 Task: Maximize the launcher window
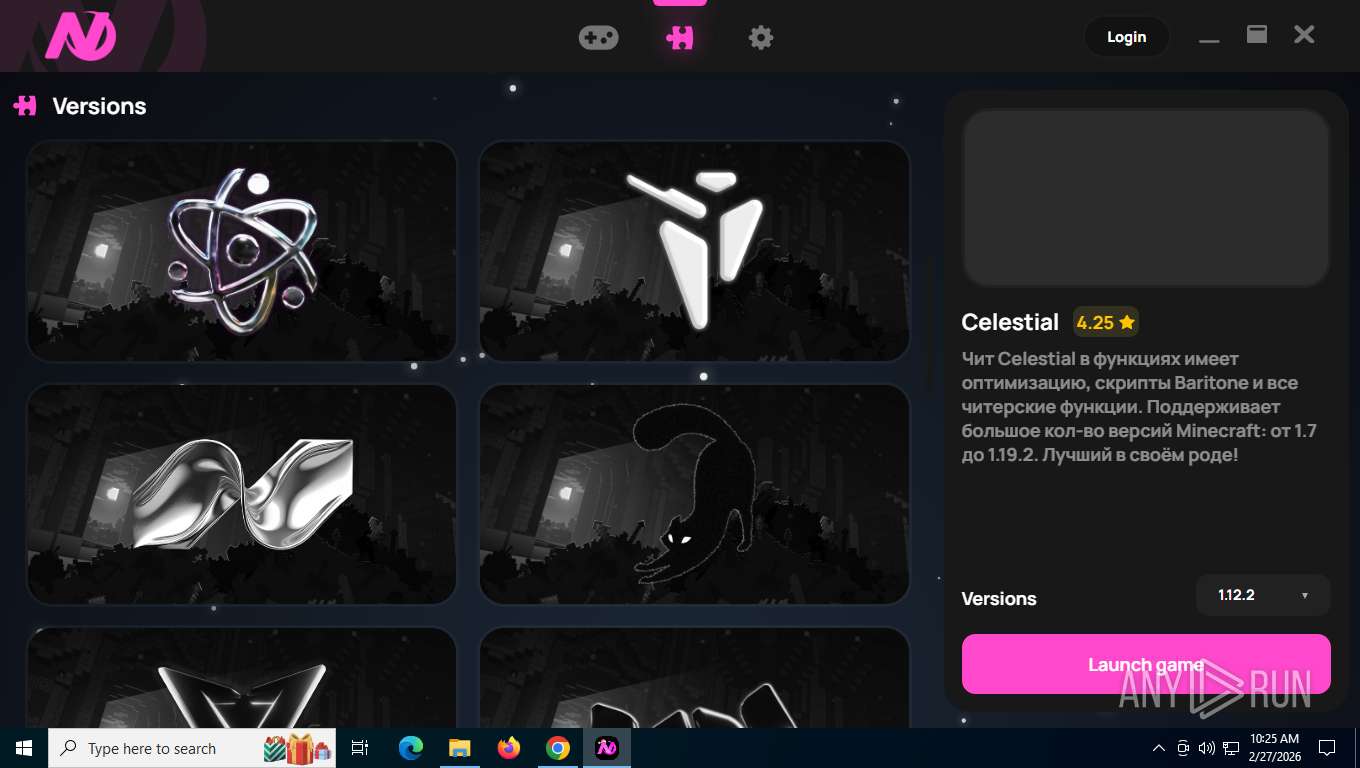point(1257,35)
